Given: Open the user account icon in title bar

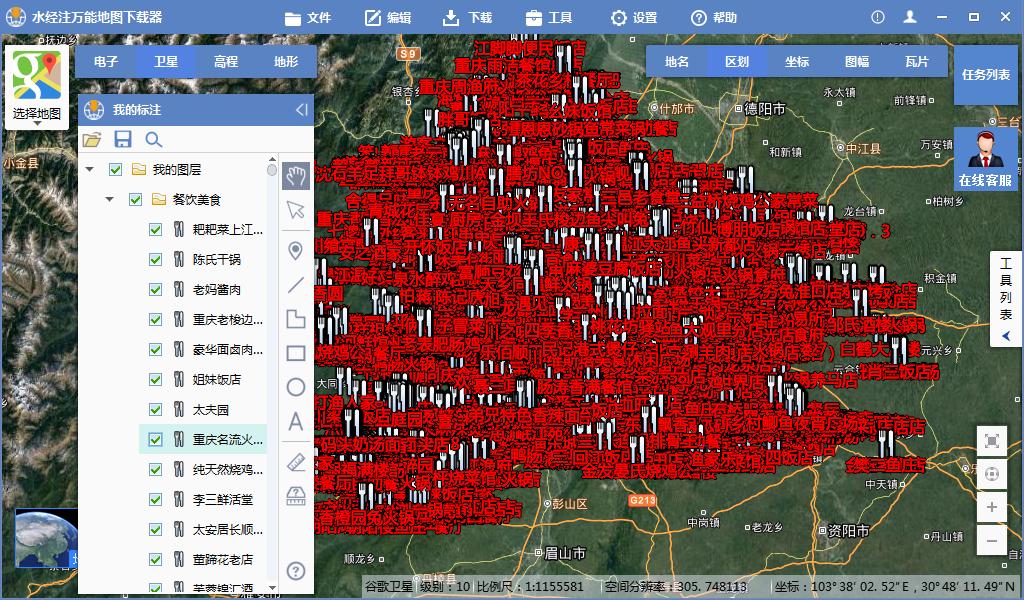Looking at the screenshot, I should pyautogui.click(x=910, y=18).
